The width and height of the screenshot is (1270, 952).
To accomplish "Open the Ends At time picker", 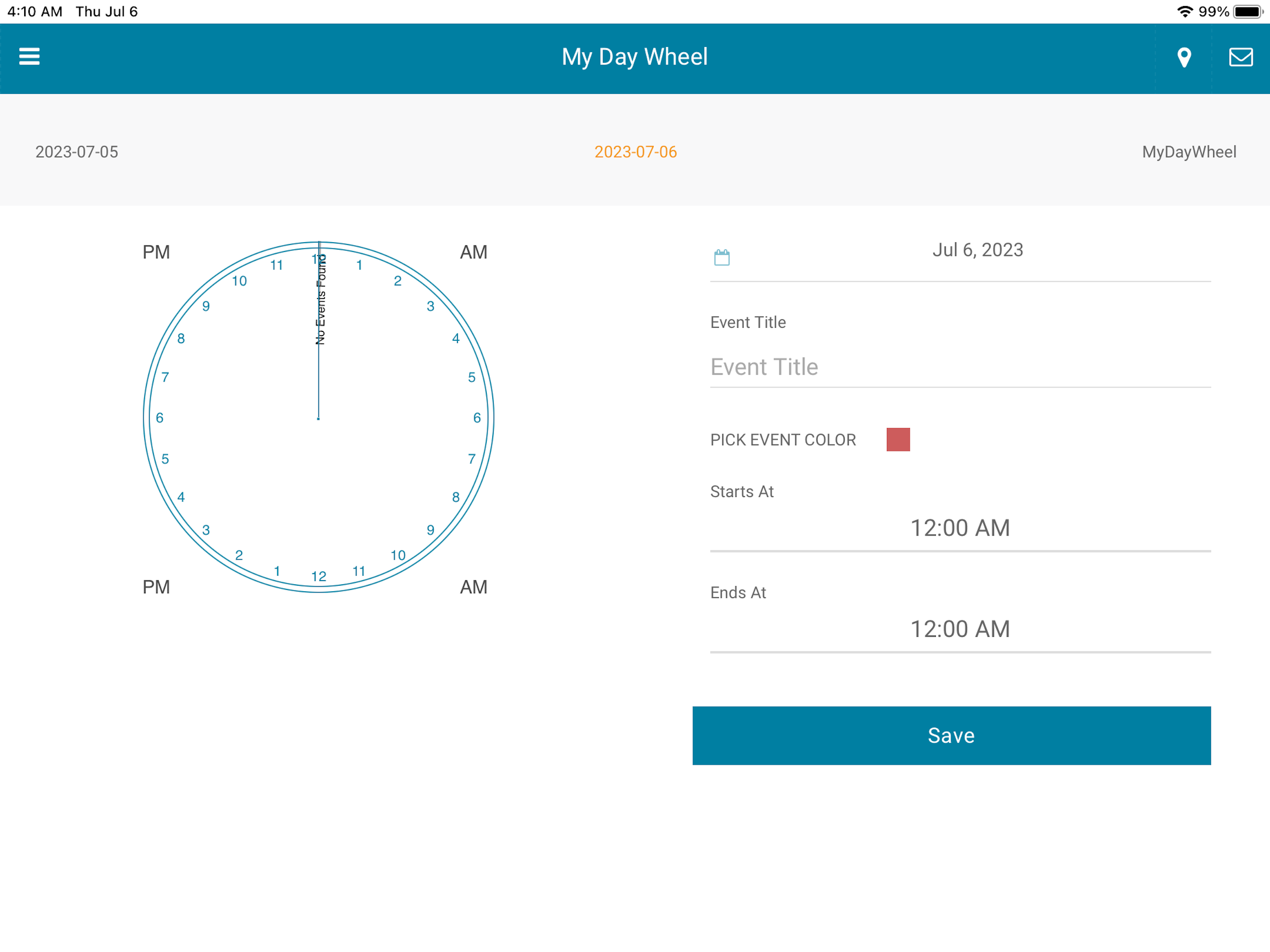I will coord(960,629).
